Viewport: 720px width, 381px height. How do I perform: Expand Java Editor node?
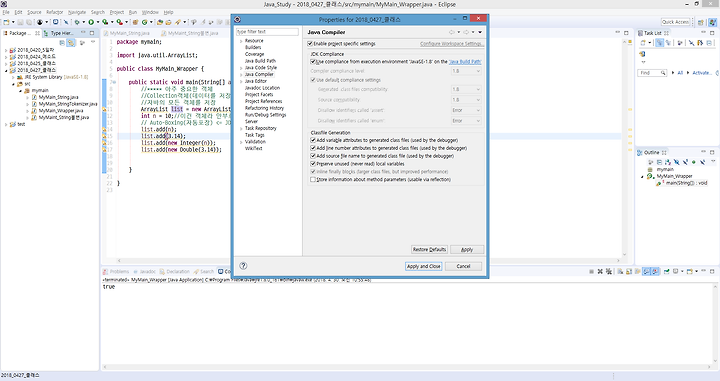pos(241,81)
